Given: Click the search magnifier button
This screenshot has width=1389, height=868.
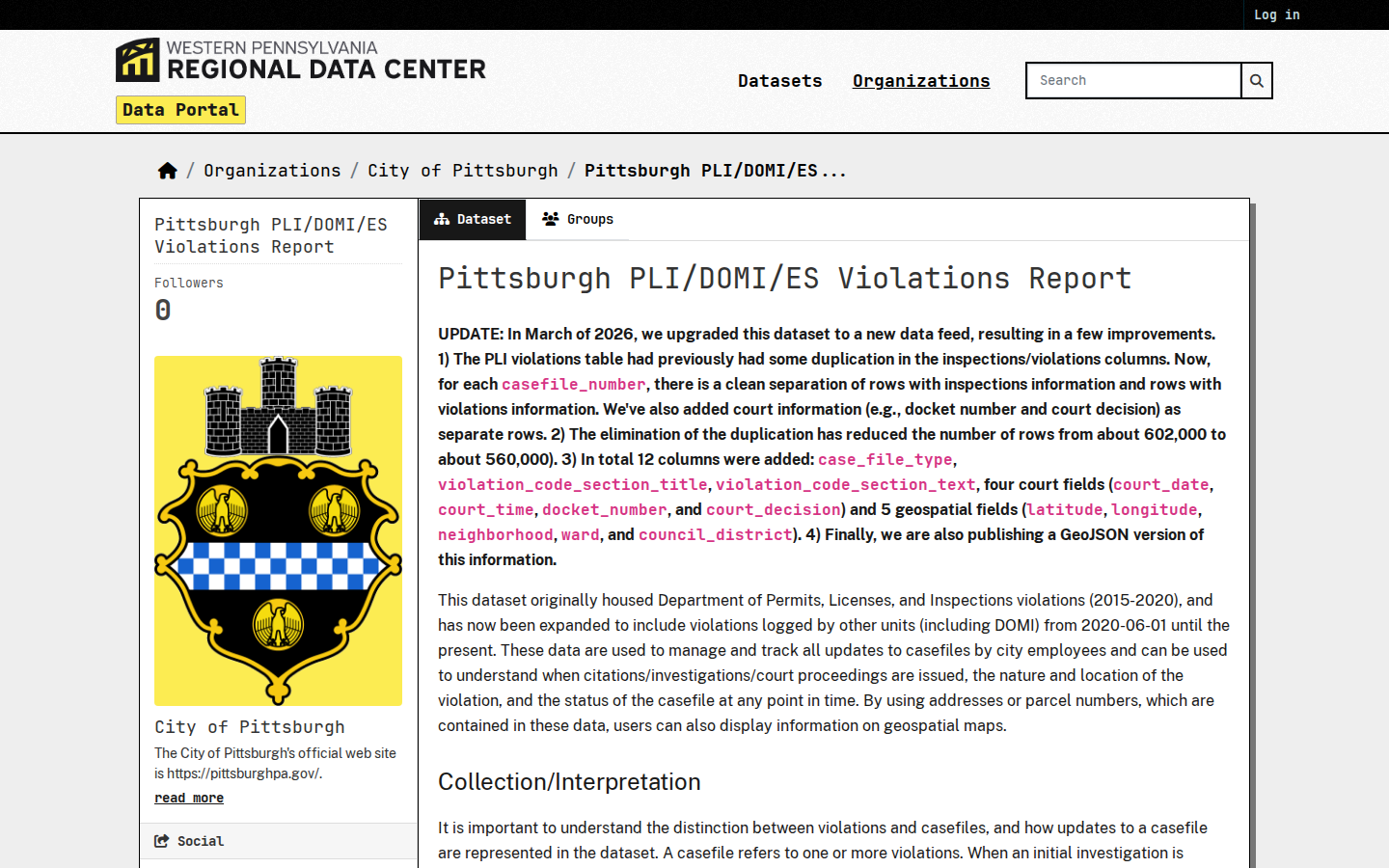Looking at the screenshot, I should pos(1257,81).
